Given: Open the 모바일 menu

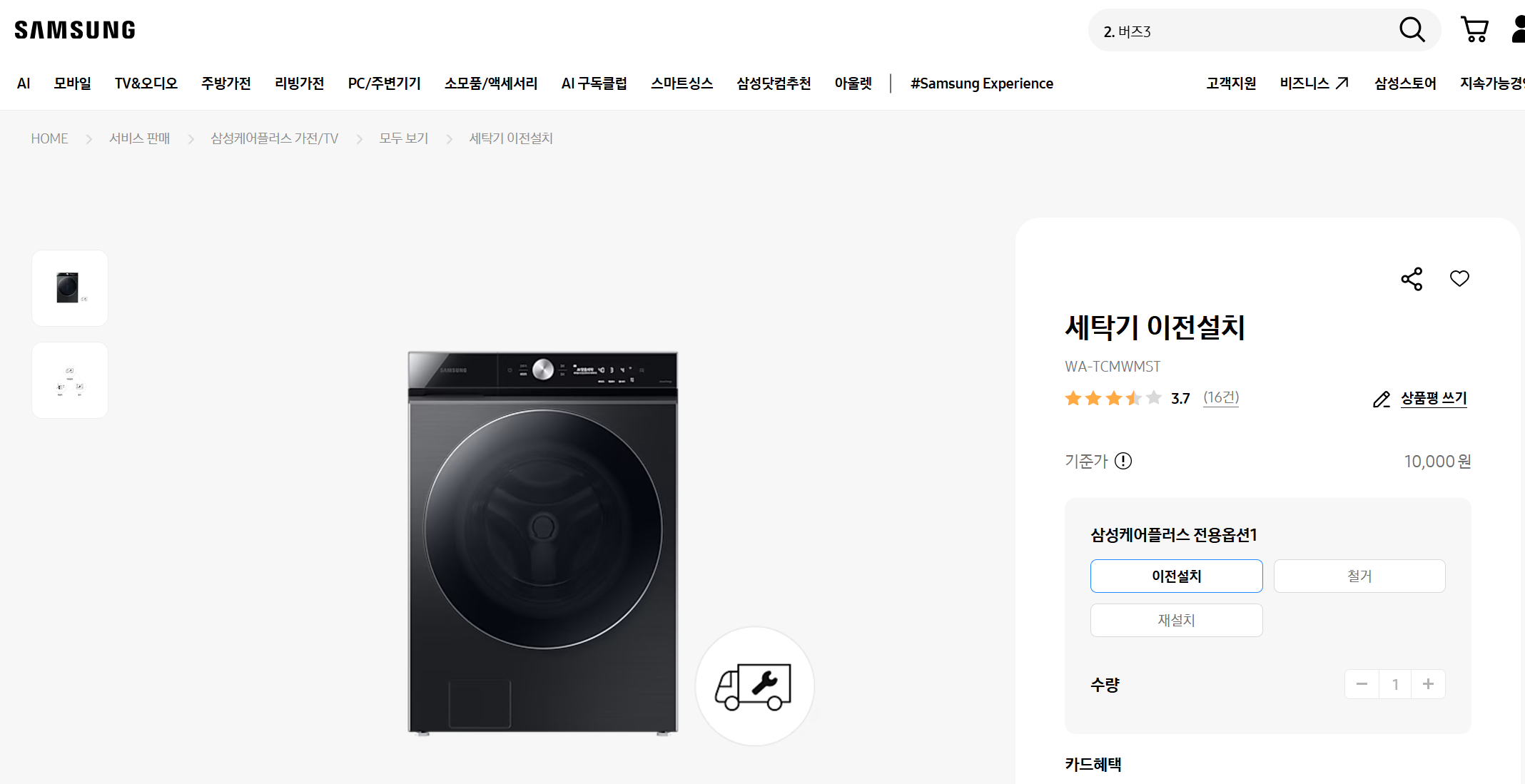Looking at the screenshot, I should click(73, 83).
